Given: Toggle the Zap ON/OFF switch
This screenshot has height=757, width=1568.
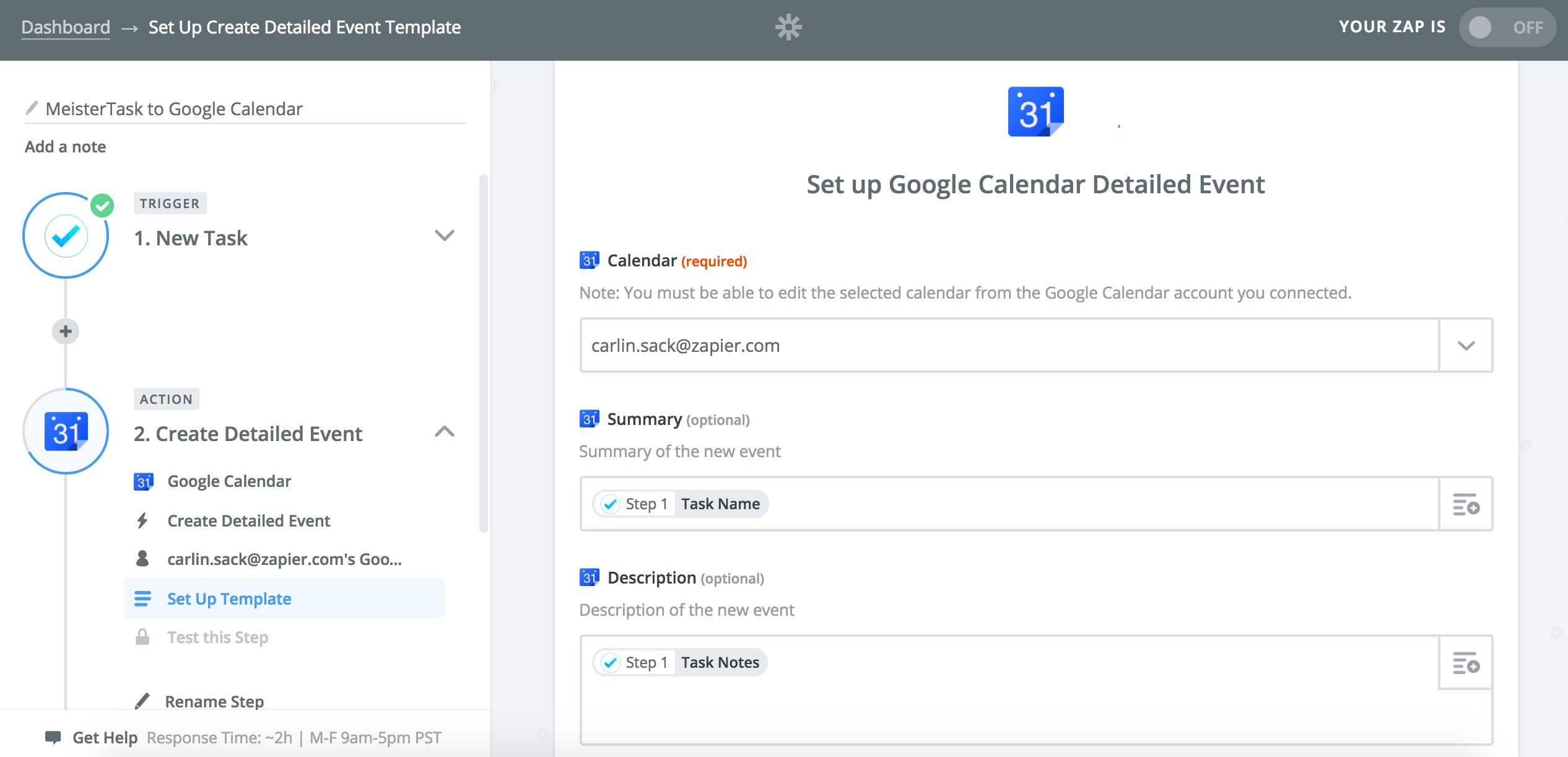Looking at the screenshot, I should [1507, 27].
